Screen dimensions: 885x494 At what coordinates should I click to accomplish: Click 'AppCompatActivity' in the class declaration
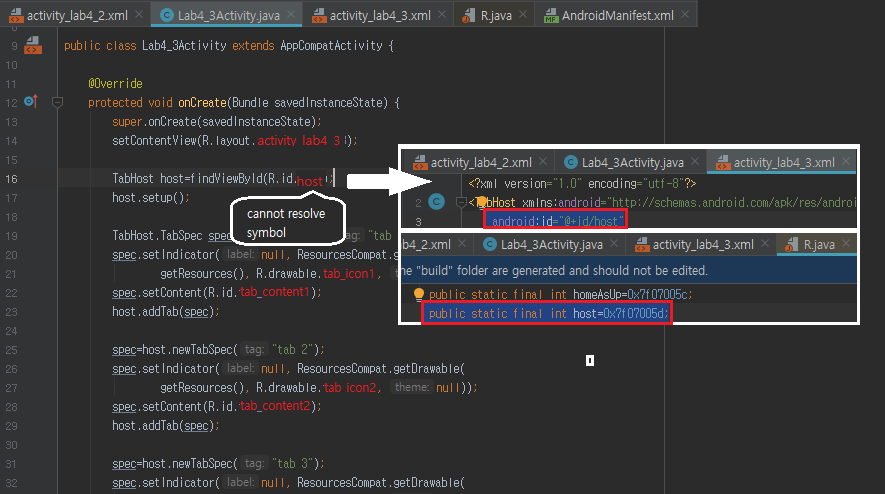click(x=331, y=46)
